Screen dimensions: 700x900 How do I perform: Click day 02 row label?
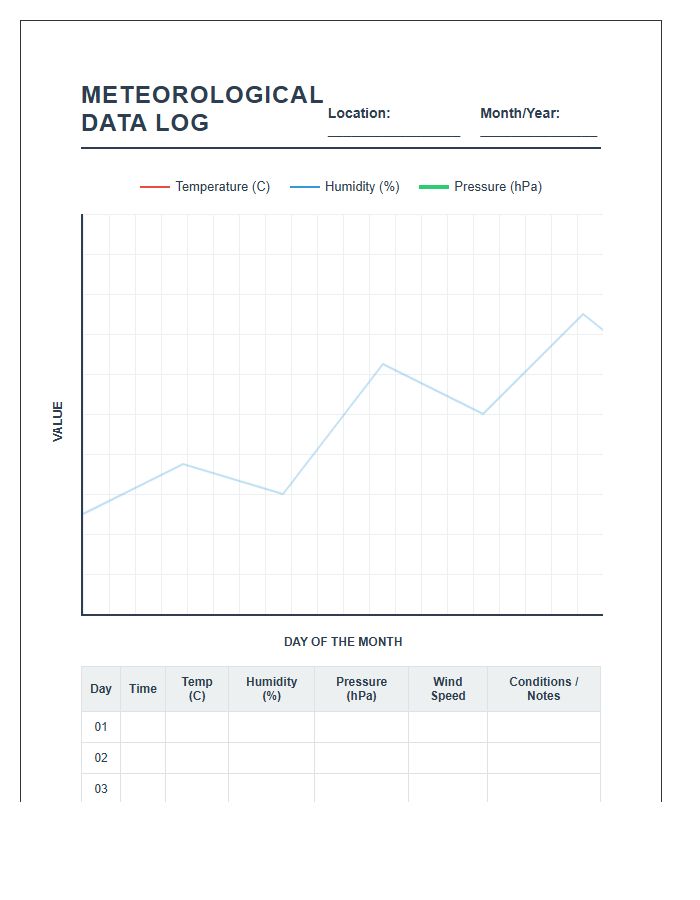(101, 758)
